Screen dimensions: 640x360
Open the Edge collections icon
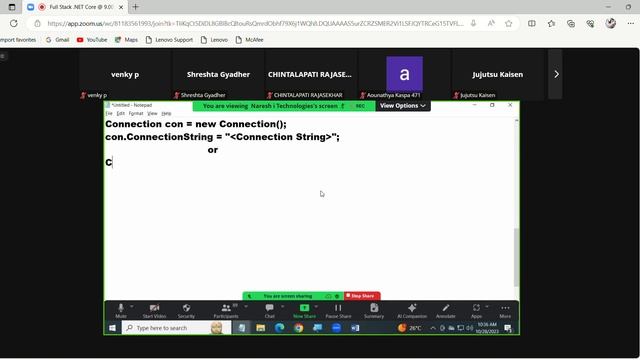coord(571,24)
